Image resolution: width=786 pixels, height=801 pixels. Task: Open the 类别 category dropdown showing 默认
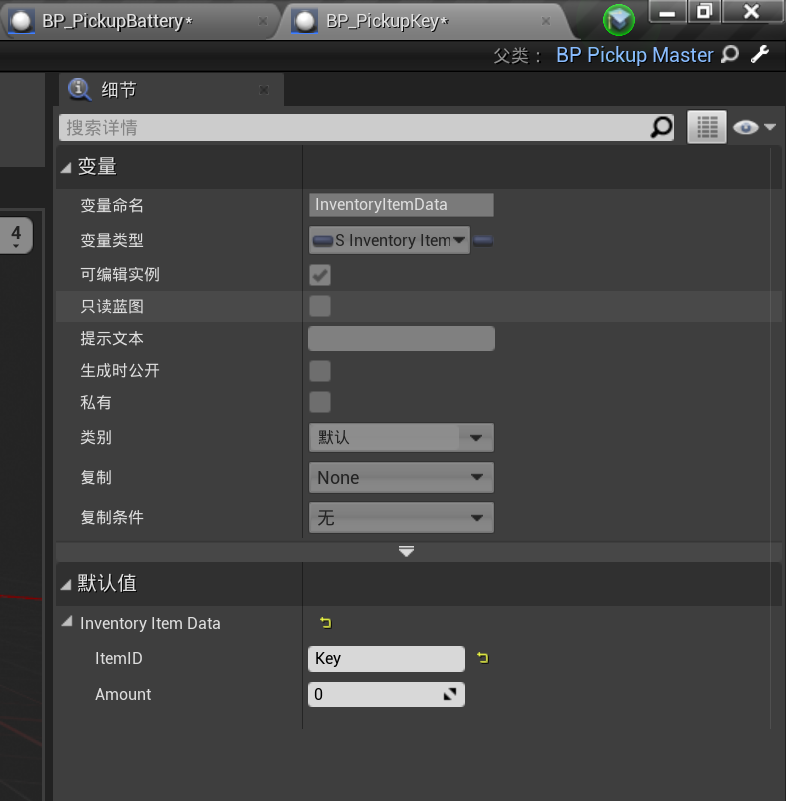[401, 437]
